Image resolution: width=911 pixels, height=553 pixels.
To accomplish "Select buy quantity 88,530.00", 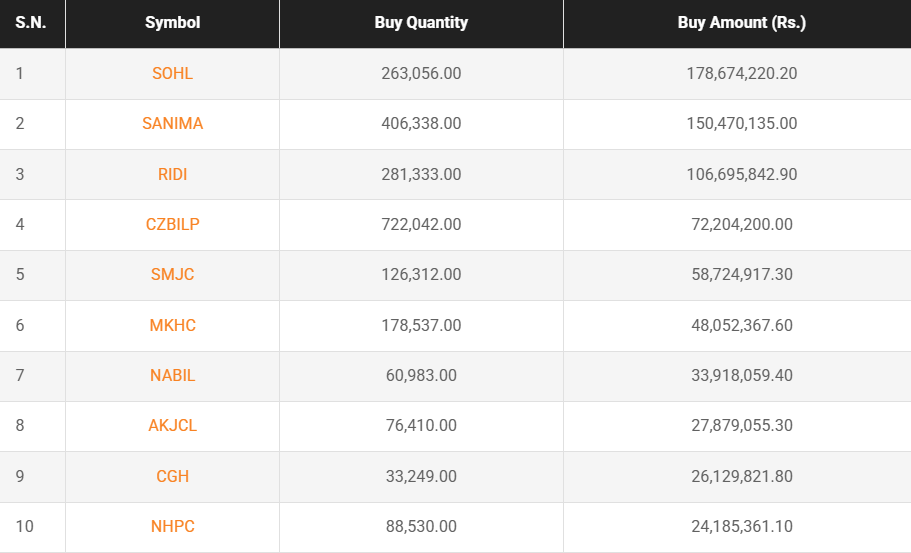I will pyautogui.click(x=421, y=526).
